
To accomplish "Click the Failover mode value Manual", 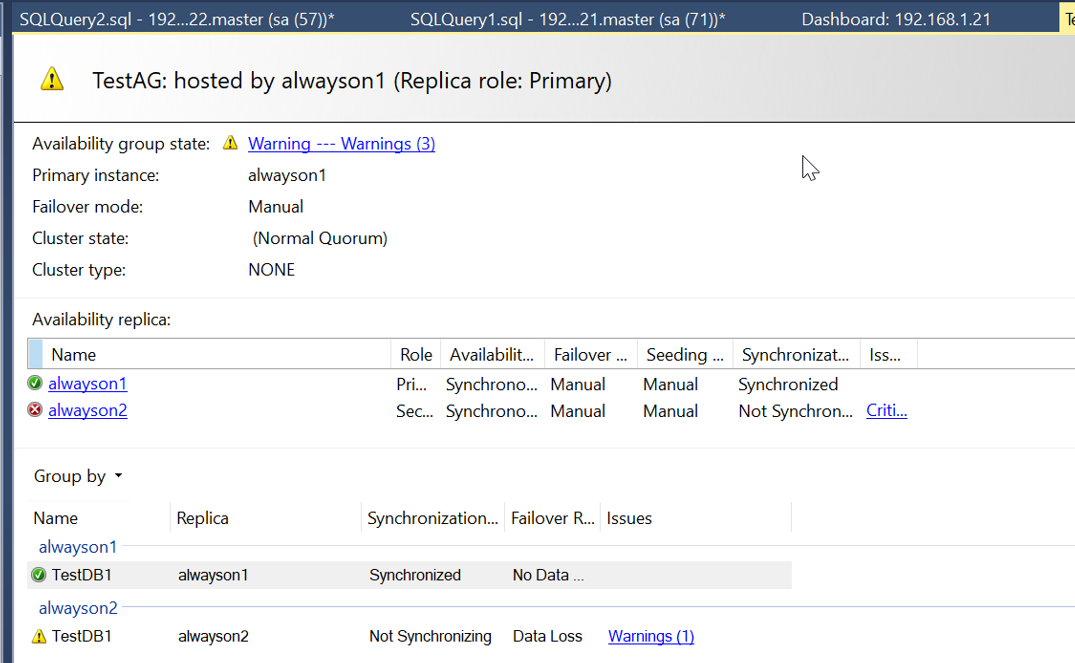I will tap(276, 207).
